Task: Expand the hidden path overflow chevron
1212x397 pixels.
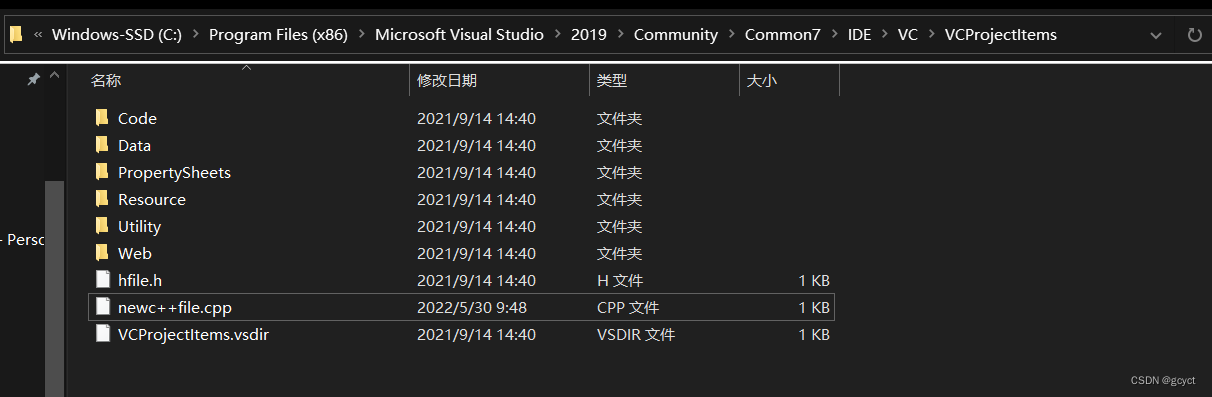Action: click(38, 35)
